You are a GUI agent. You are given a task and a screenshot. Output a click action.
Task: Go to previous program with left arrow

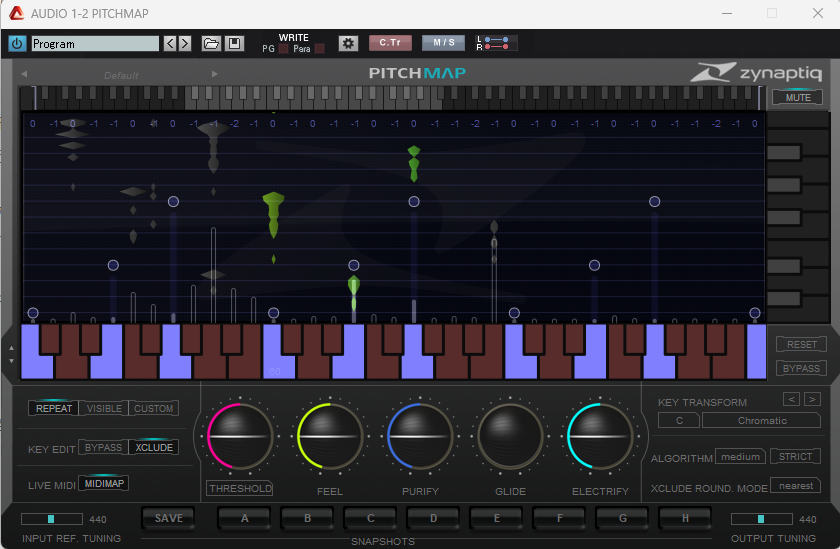[x=170, y=43]
